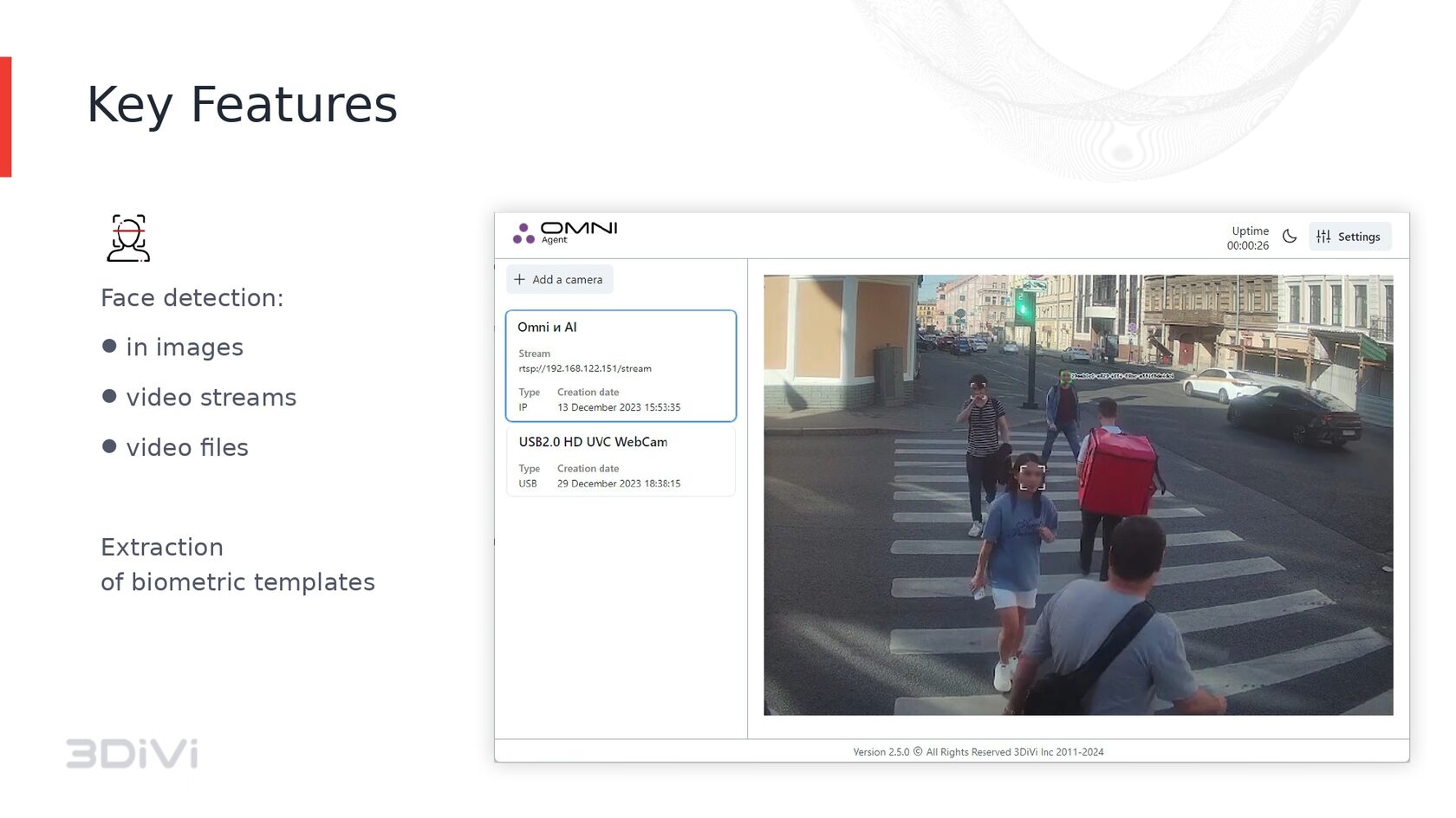Viewport: 1456px width, 818px height.
Task: Select the rtsp stream URL text
Action: [584, 367]
